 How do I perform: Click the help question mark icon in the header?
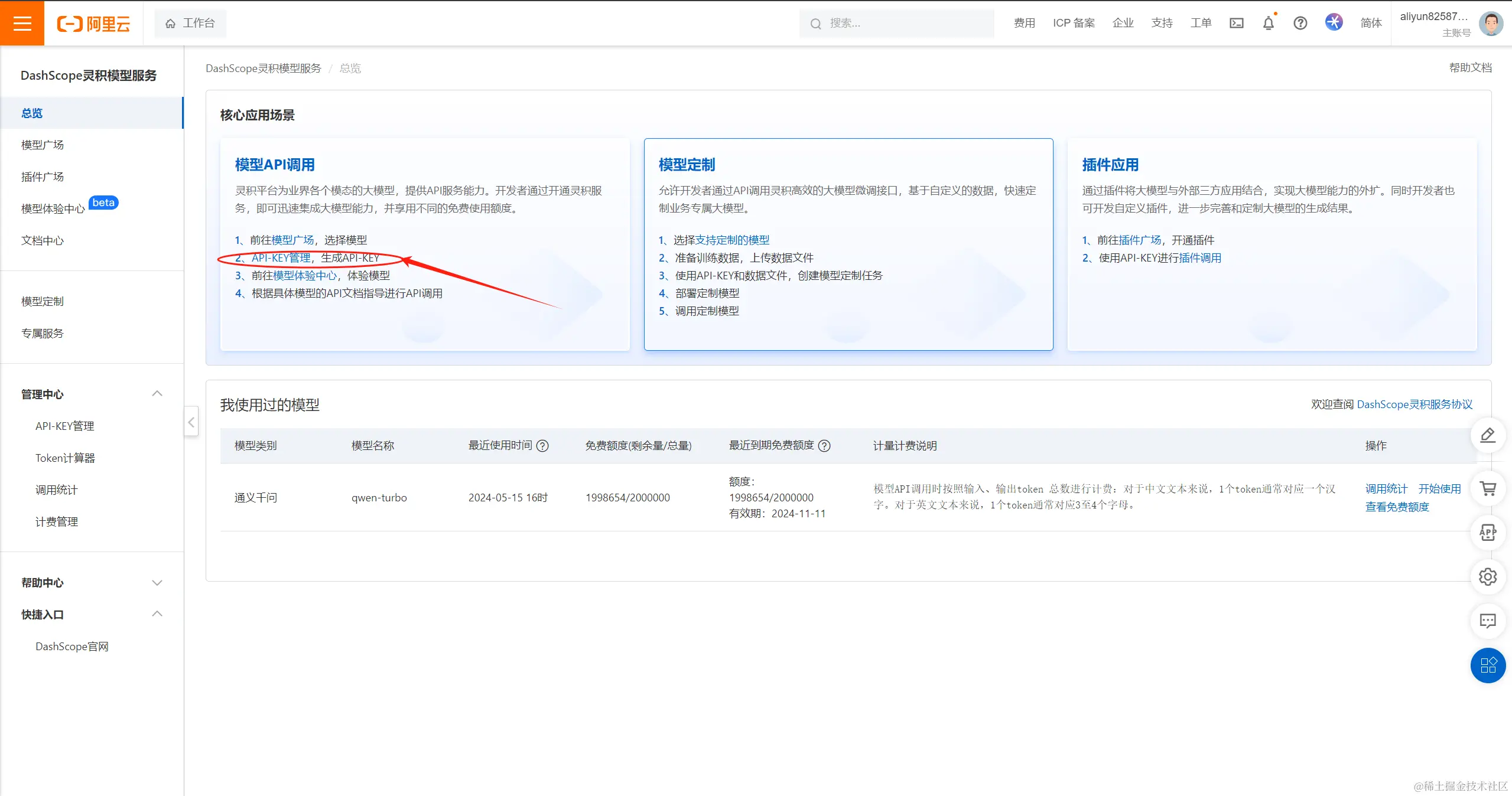[x=1300, y=23]
